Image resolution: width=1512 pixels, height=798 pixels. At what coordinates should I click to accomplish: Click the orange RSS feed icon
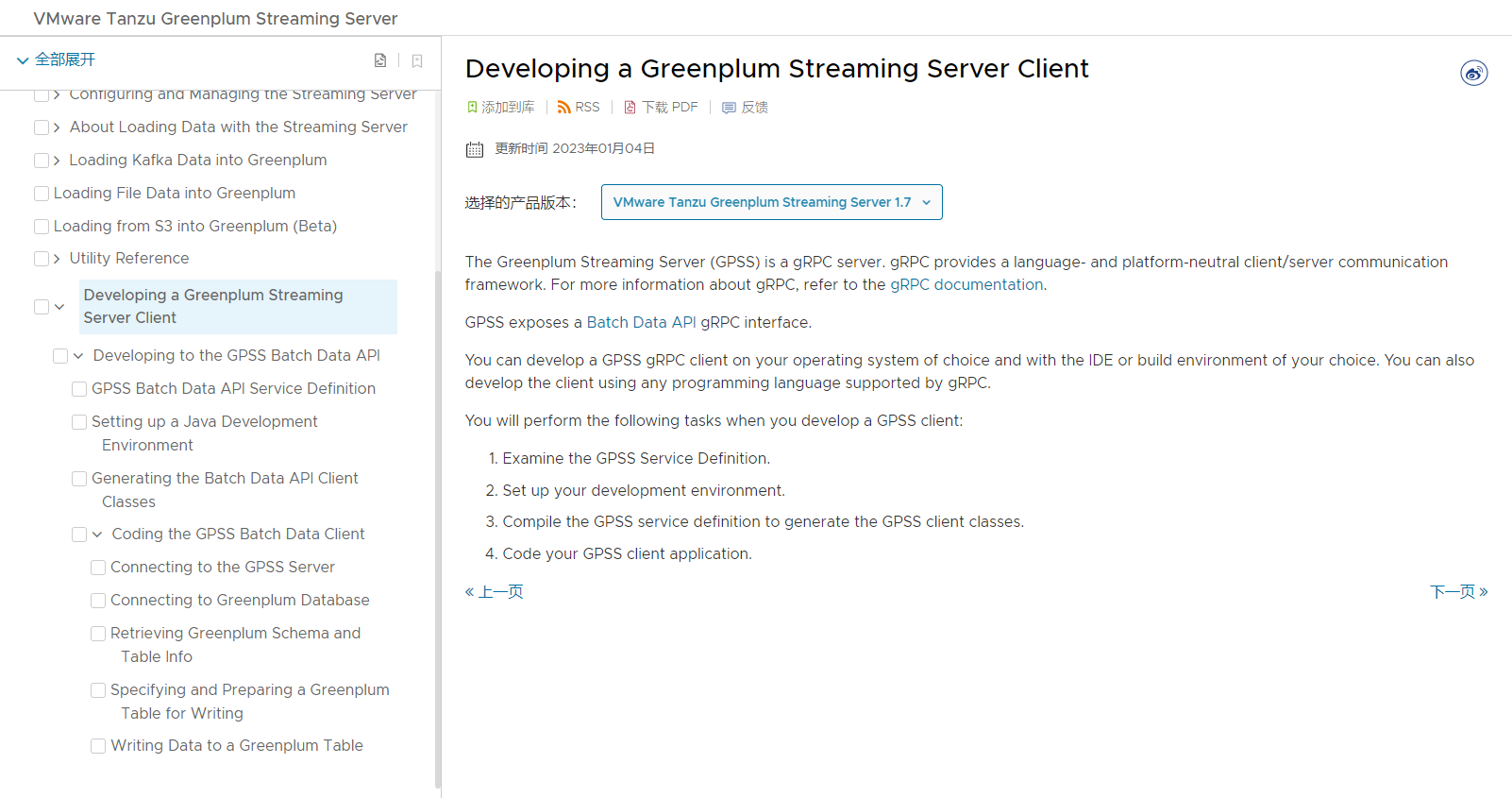click(x=563, y=108)
